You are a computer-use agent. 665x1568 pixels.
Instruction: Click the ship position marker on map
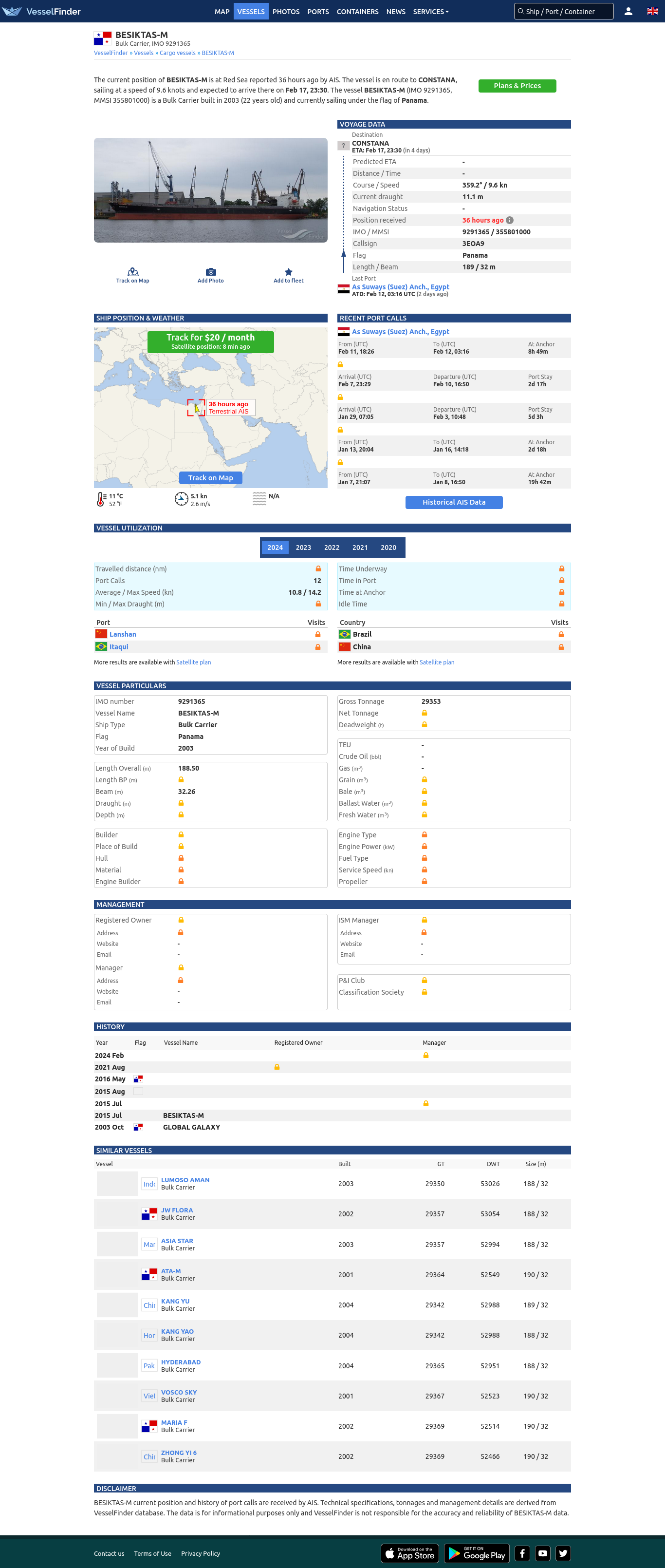196,408
